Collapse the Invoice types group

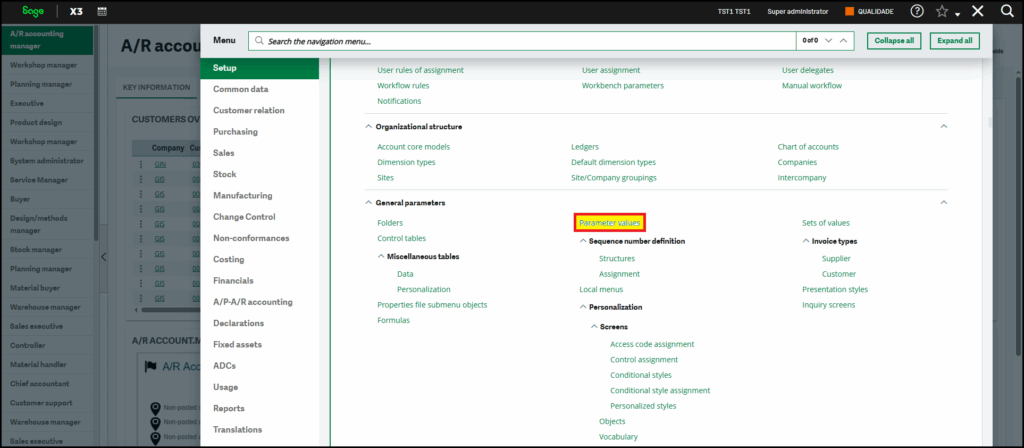click(x=805, y=241)
